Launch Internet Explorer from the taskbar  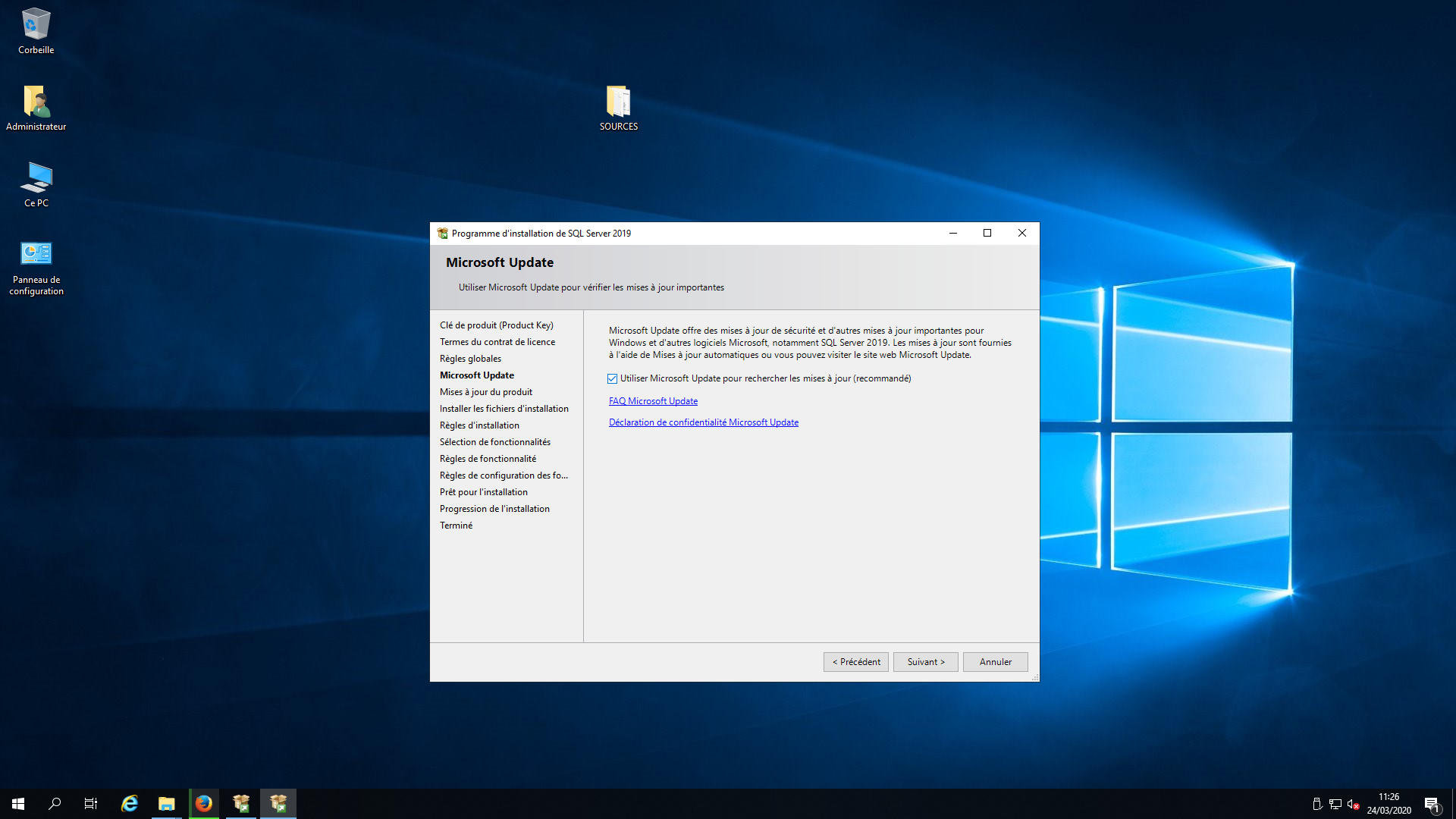pyautogui.click(x=129, y=803)
